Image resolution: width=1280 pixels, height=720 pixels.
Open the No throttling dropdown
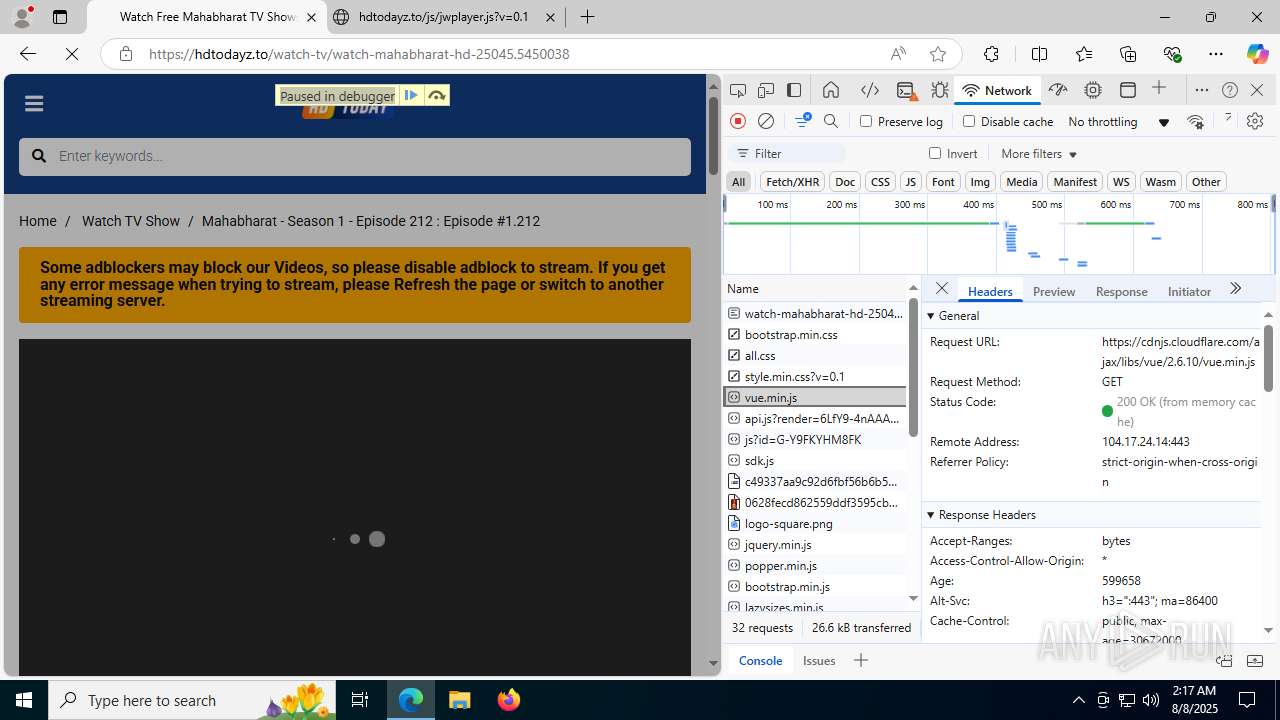point(1118,122)
